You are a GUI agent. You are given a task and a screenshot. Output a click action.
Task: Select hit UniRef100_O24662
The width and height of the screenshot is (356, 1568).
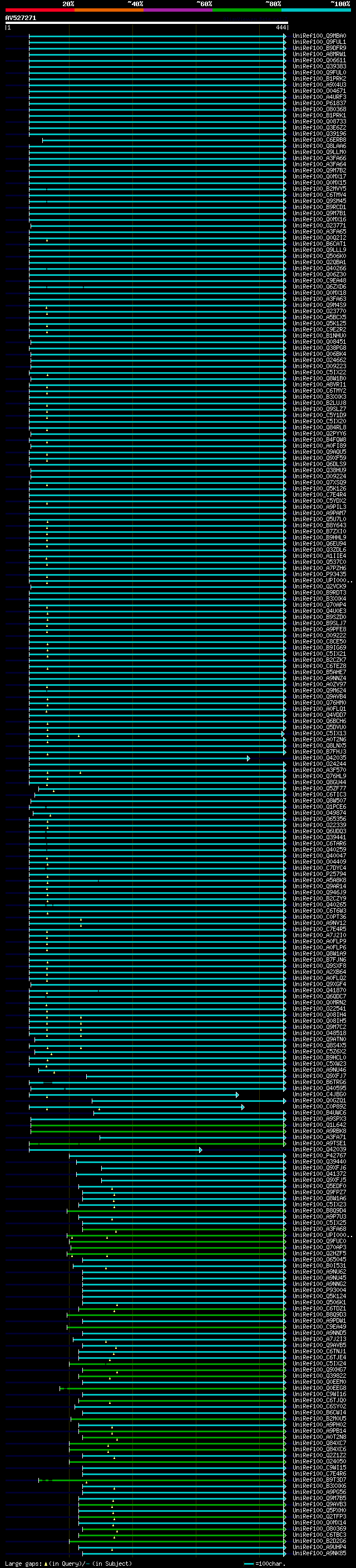click(319, 360)
